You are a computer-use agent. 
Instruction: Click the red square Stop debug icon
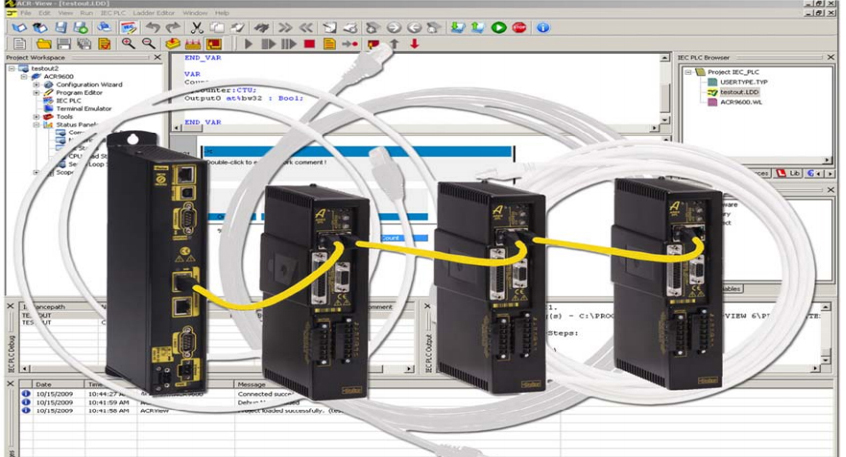point(309,44)
